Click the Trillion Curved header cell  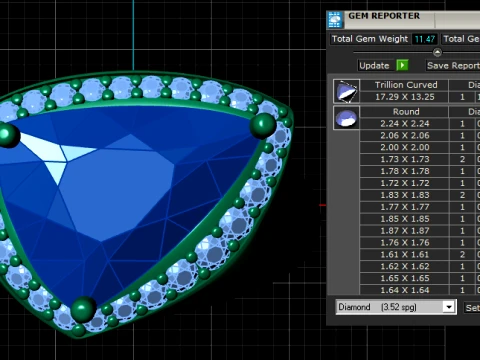[404, 85]
